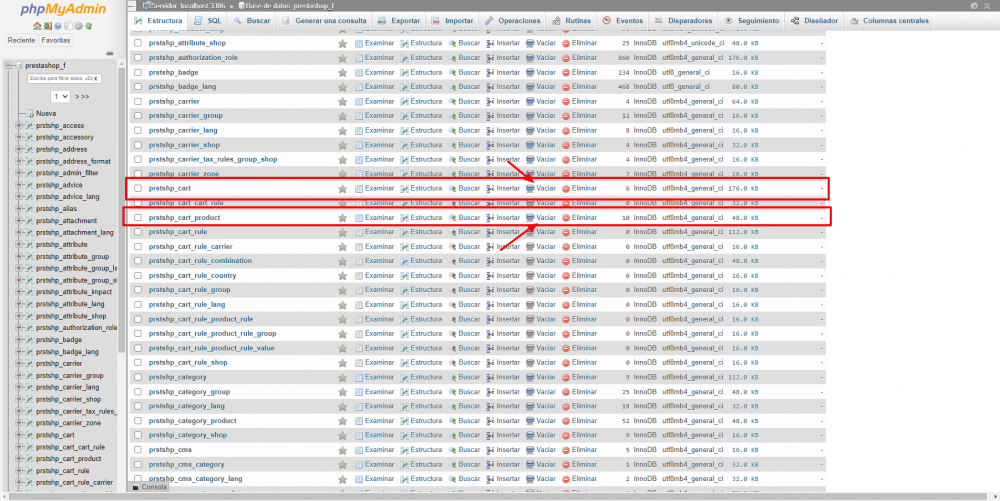This screenshot has height=501, width=1000.
Task: Open the prstshp_category_product table link
Action: click(193, 421)
